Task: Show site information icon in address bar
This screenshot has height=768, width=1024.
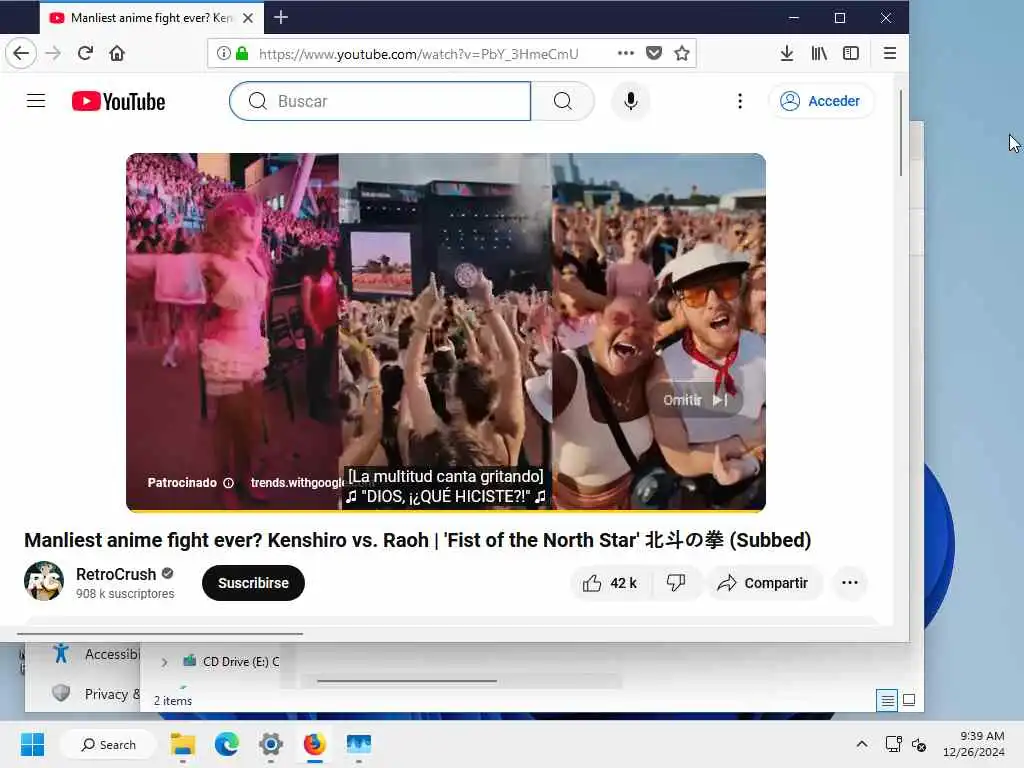Action: [x=223, y=53]
